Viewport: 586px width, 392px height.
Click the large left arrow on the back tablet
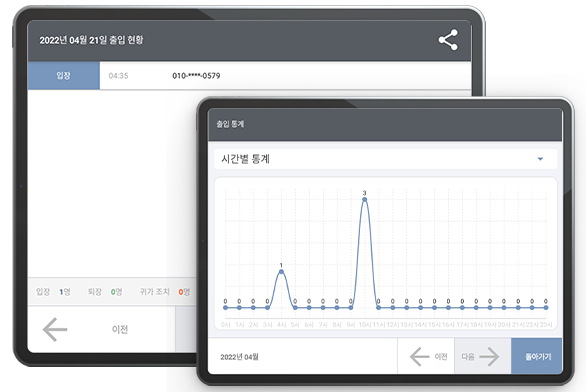(55, 329)
